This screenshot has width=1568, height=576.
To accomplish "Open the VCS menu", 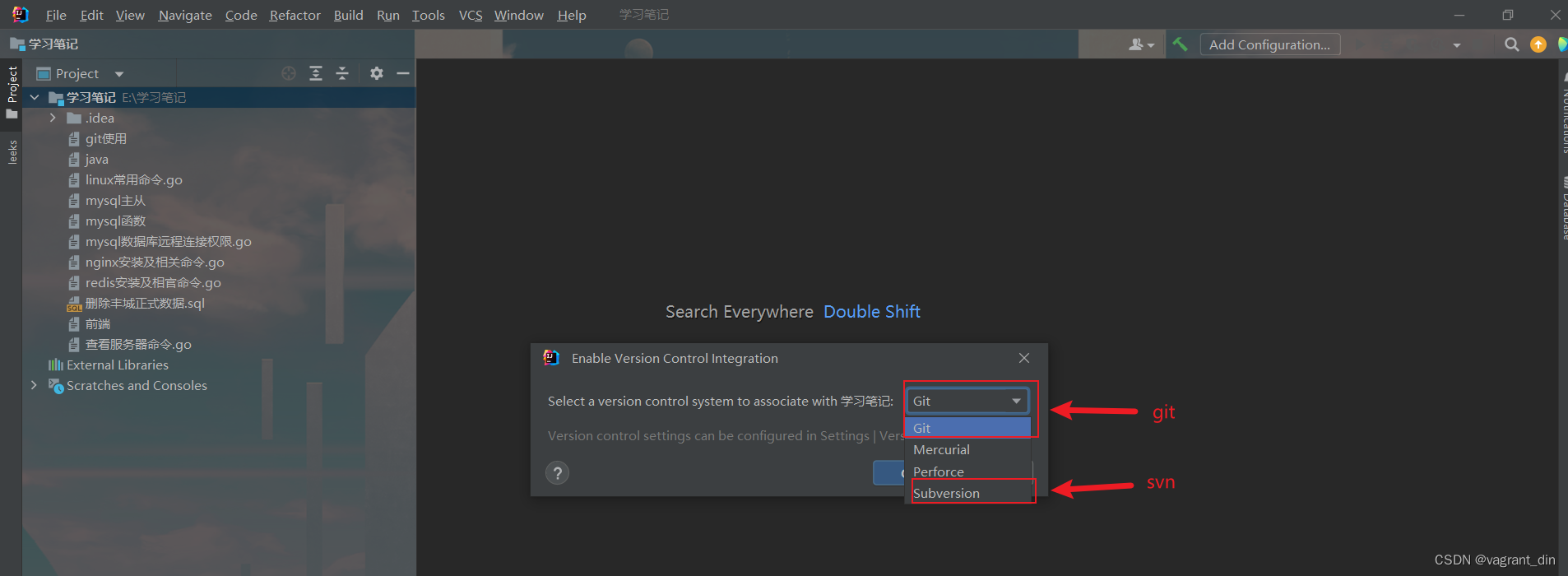I will 471,15.
